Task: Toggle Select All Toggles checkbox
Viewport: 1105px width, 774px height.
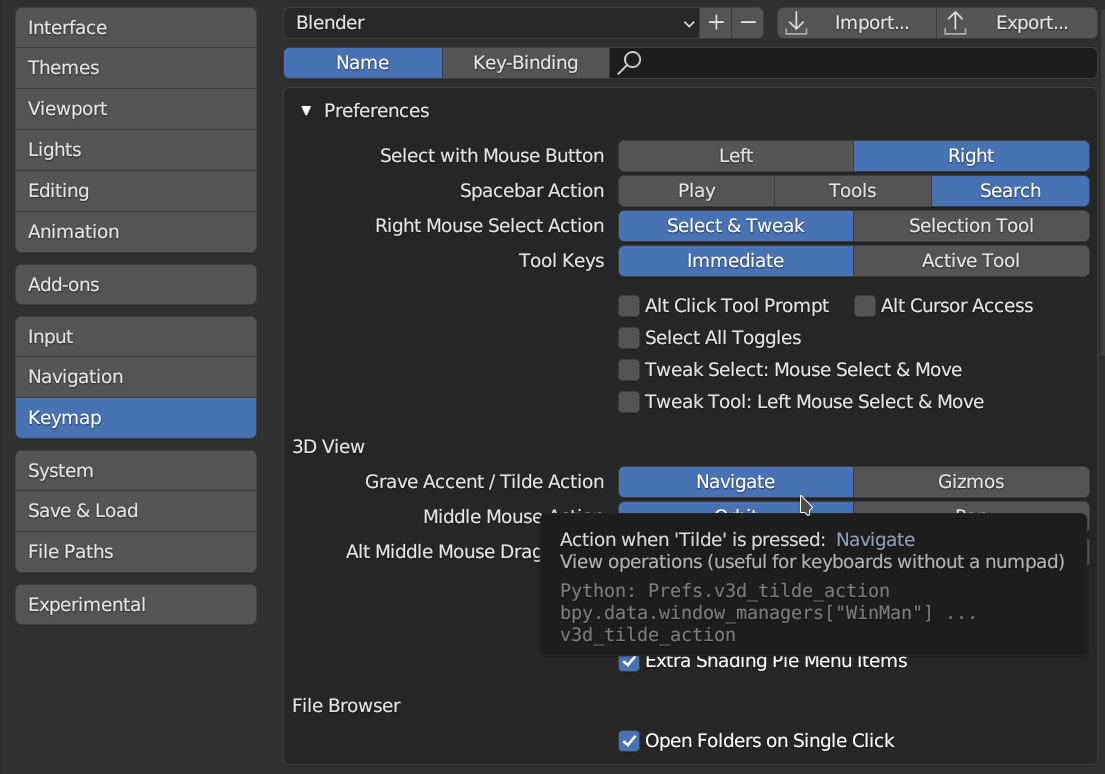Action: pyautogui.click(x=629, y=338)
